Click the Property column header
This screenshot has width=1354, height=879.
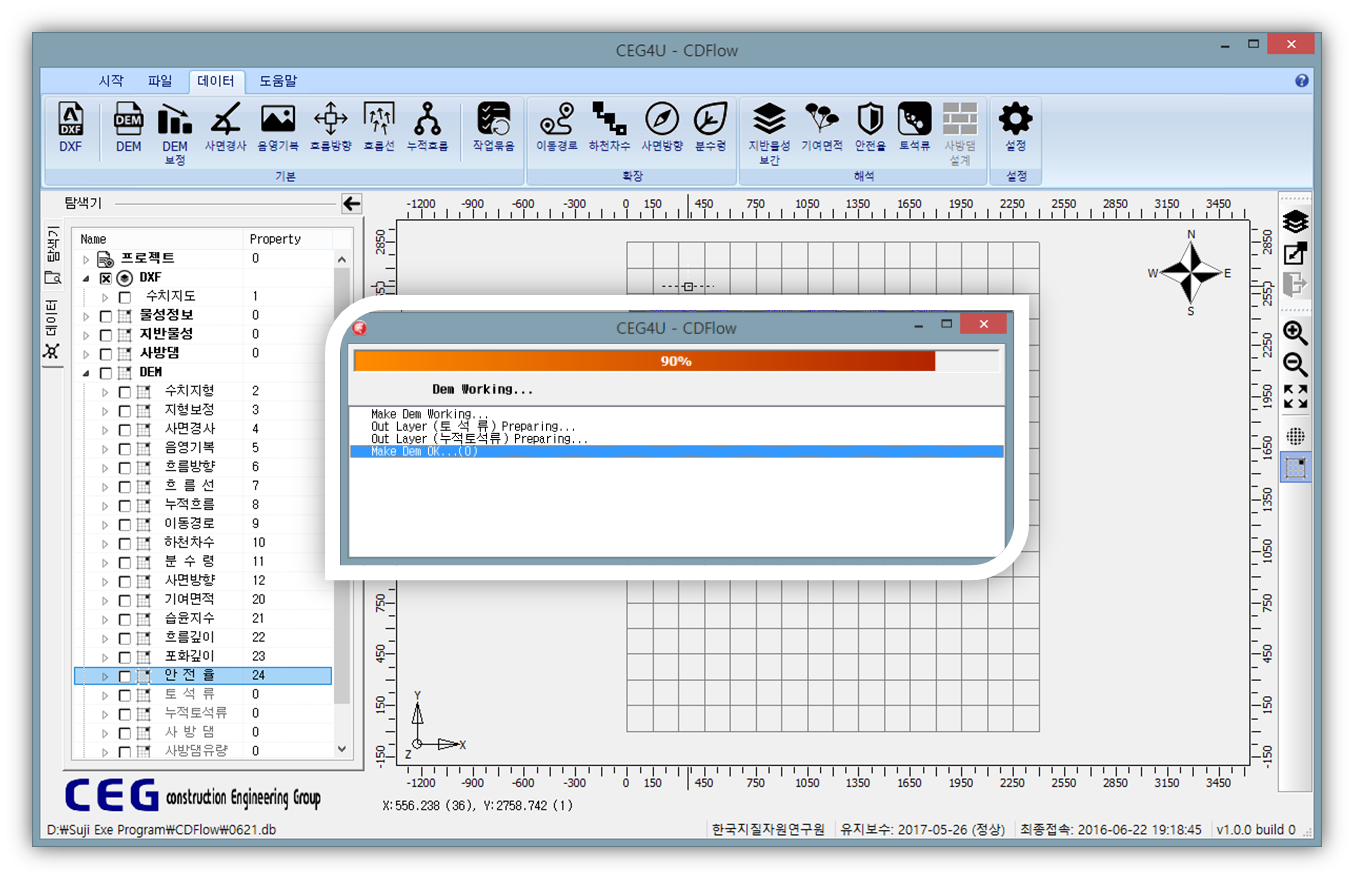pos(290,240)
